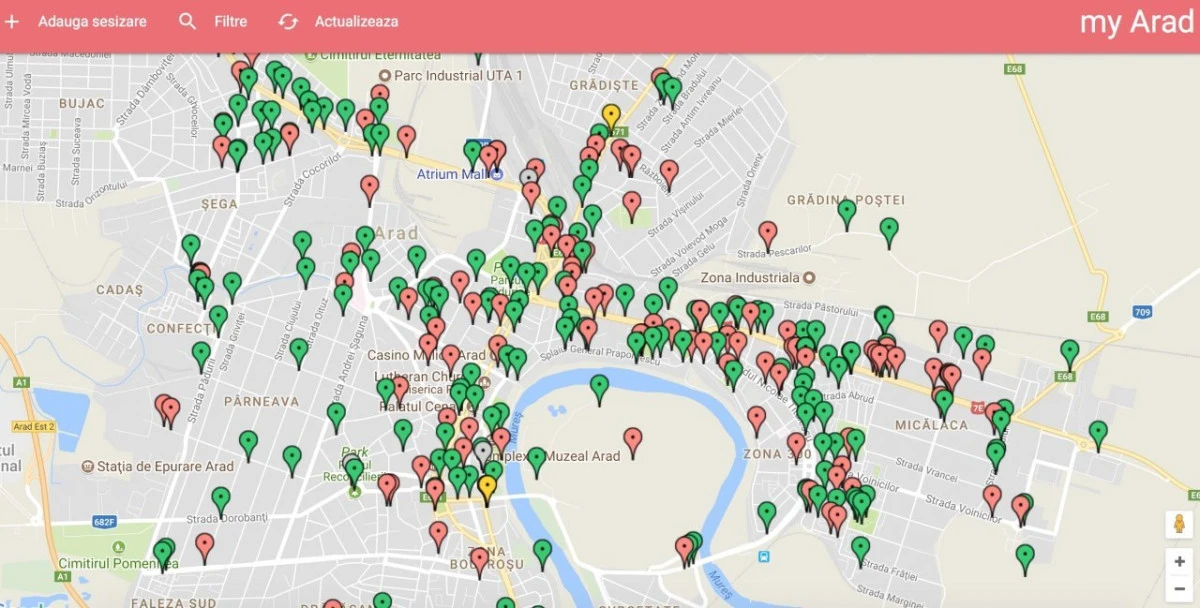This screenshot has height=608, width=1200.
Task: Click the green pin in Gradina Postei left
Action: tap(847, 213)
